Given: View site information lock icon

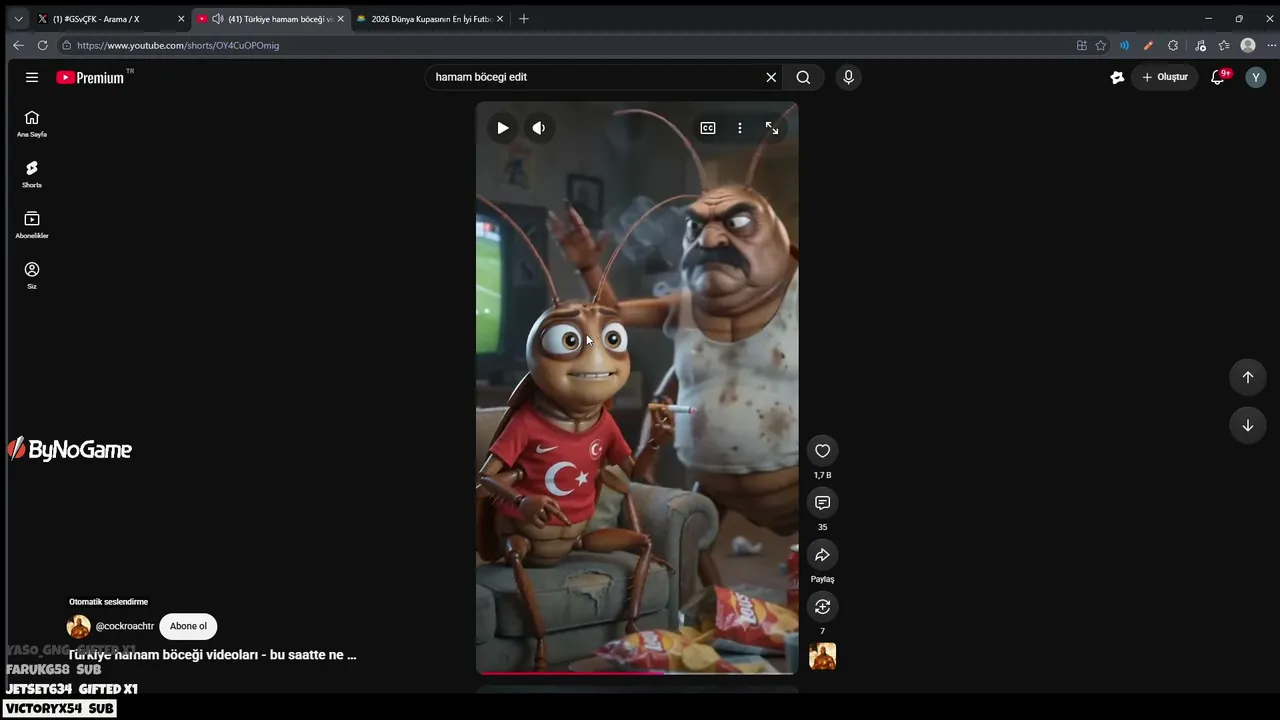Looking at the screenshot, I should [x=66, y=45].
